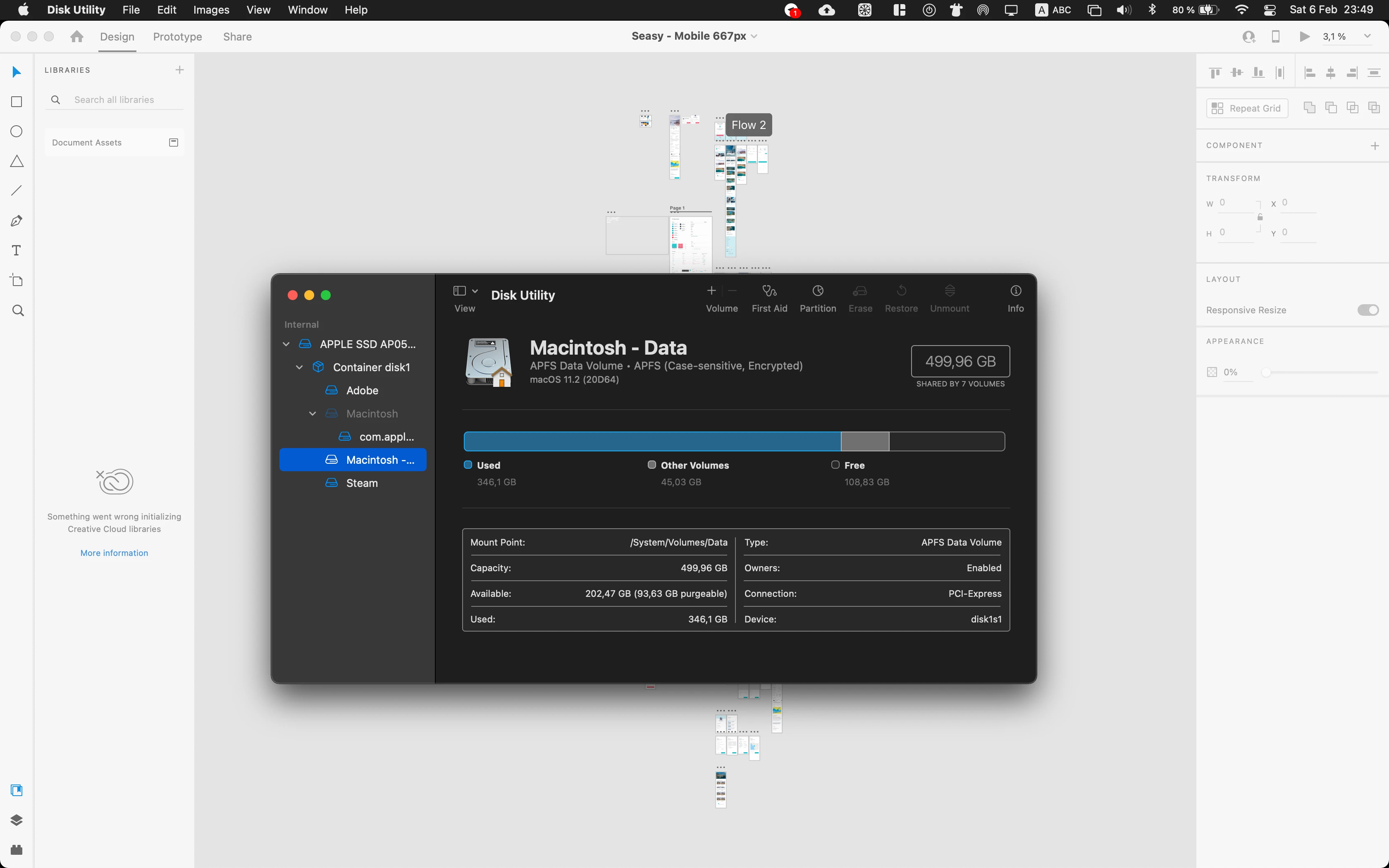1389x868 pixels.
Task: Collapse the Container disk1 tree item
Action: (x=299, y=367)
